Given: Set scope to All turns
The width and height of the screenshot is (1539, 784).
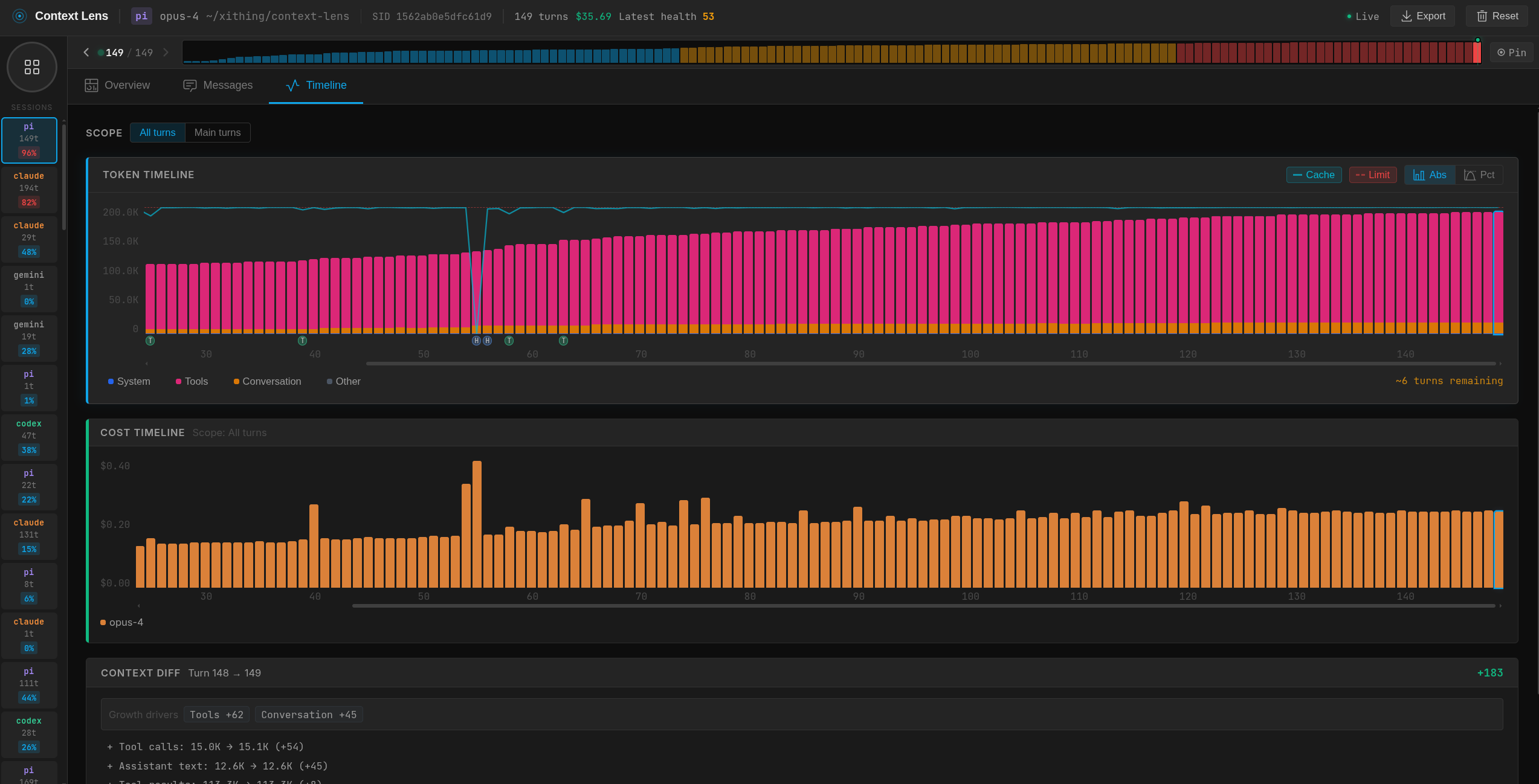Looking at the screenshot, I should (x=158, y=132).
